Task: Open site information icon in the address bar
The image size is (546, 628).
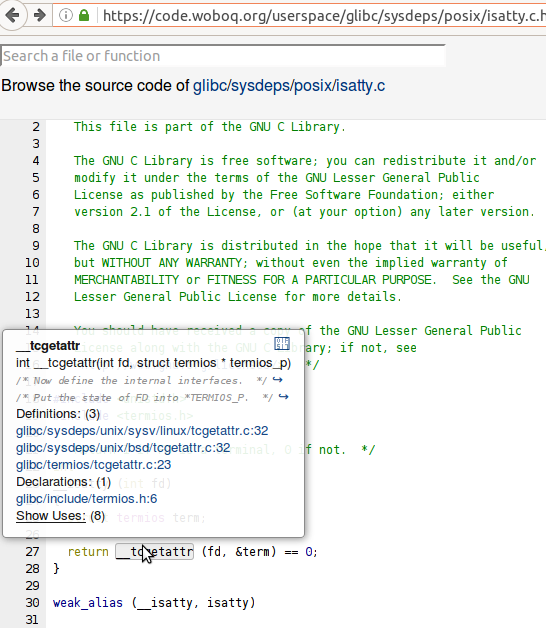Action: click(66, 16)
